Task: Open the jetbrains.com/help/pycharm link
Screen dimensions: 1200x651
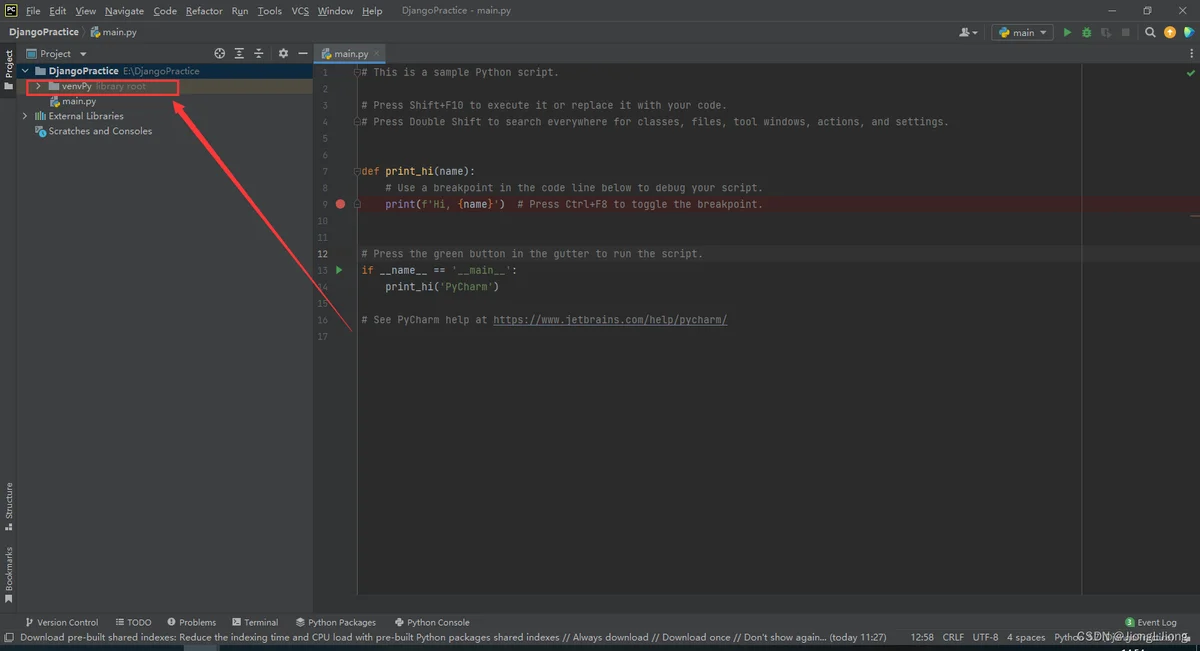Action: tap(610, 320)
